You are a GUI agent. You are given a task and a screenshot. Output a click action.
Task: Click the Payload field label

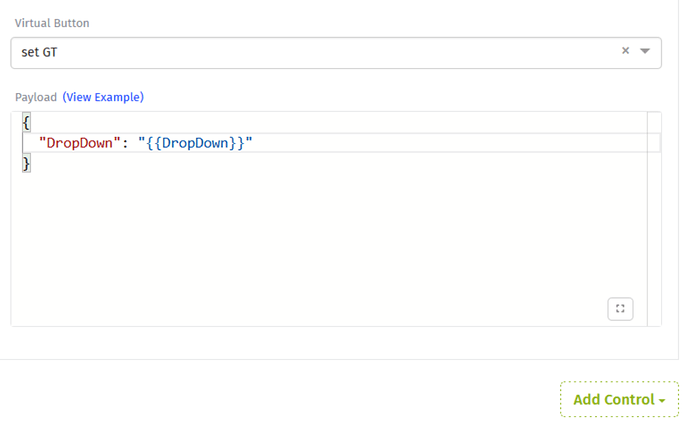pos(36,97)
